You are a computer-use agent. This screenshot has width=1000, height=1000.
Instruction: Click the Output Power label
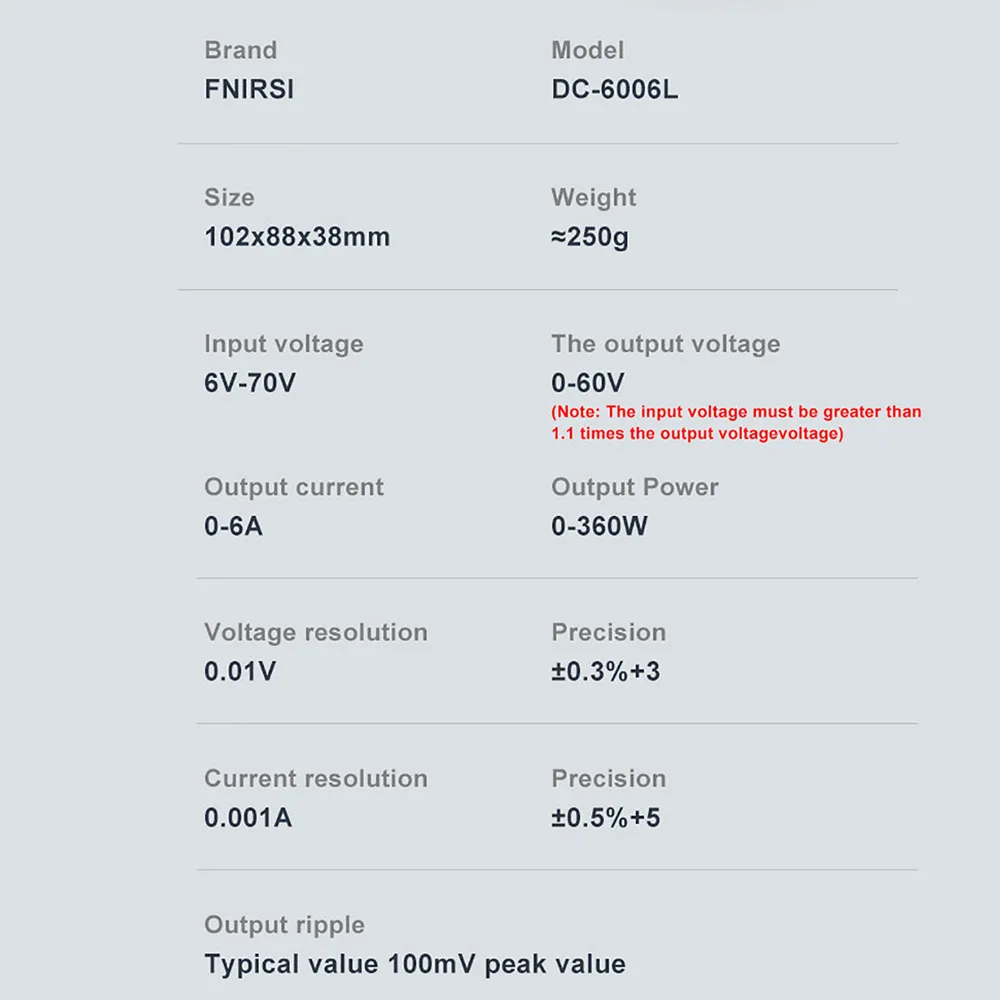click(x=635, y=487)
